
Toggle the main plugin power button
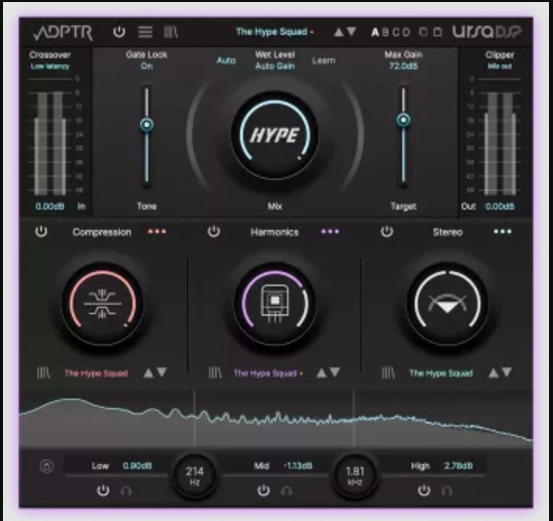(x=119, y=32)
